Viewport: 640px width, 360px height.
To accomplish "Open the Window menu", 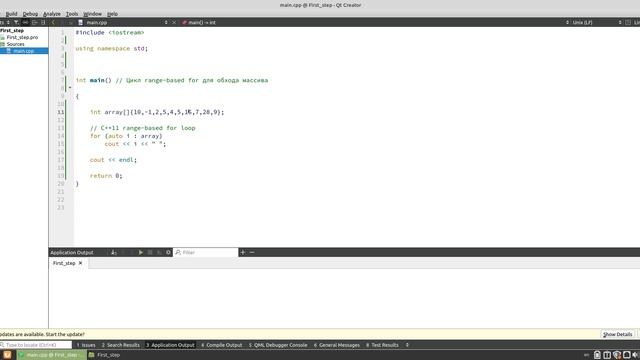I will [x=93, y=14].
